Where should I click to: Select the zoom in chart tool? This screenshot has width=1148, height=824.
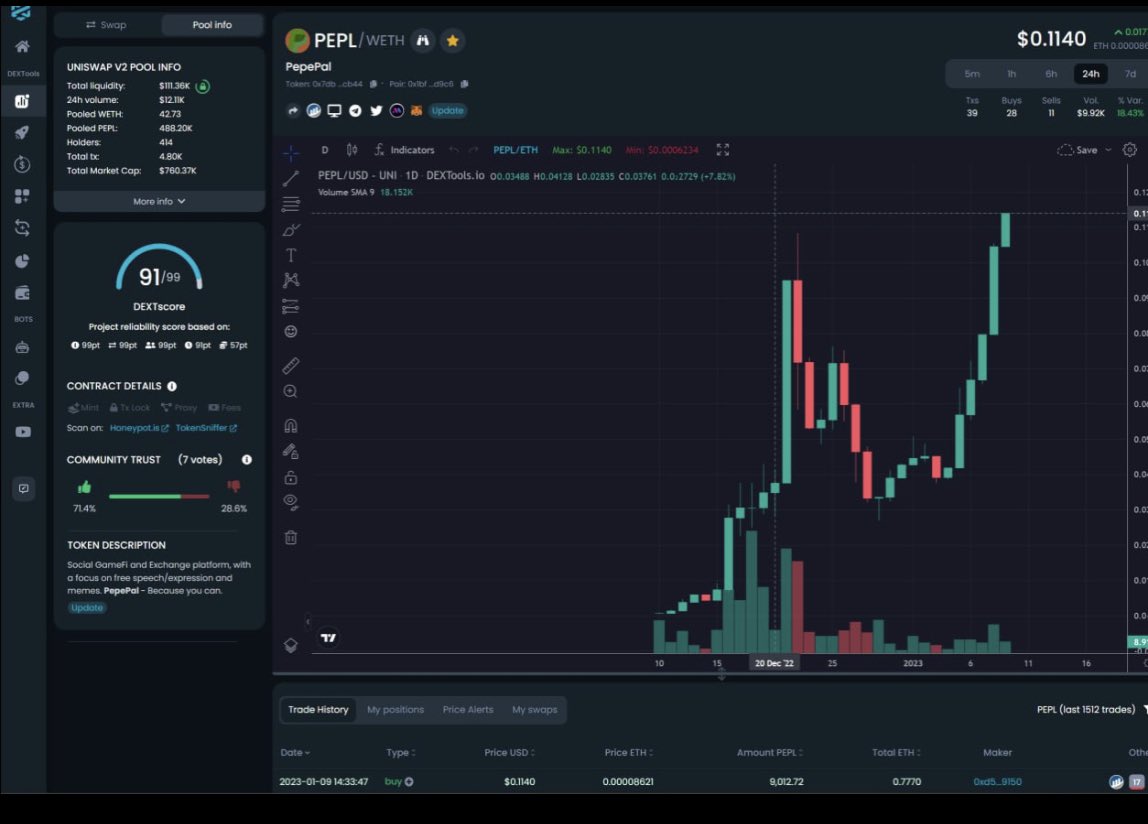pyautogui.click(x=291, y=391)
